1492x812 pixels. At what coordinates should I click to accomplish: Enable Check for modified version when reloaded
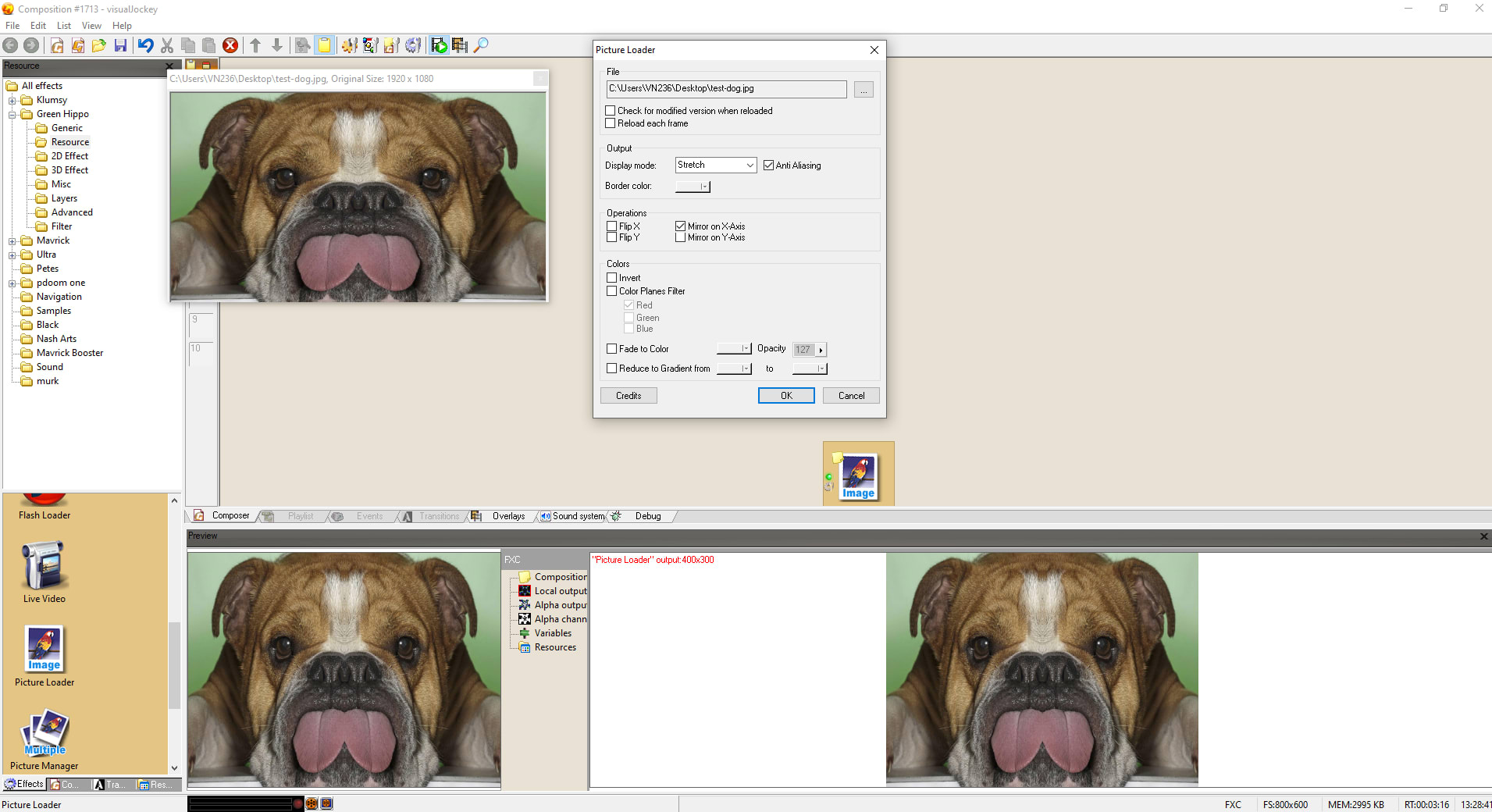[611, 111]
